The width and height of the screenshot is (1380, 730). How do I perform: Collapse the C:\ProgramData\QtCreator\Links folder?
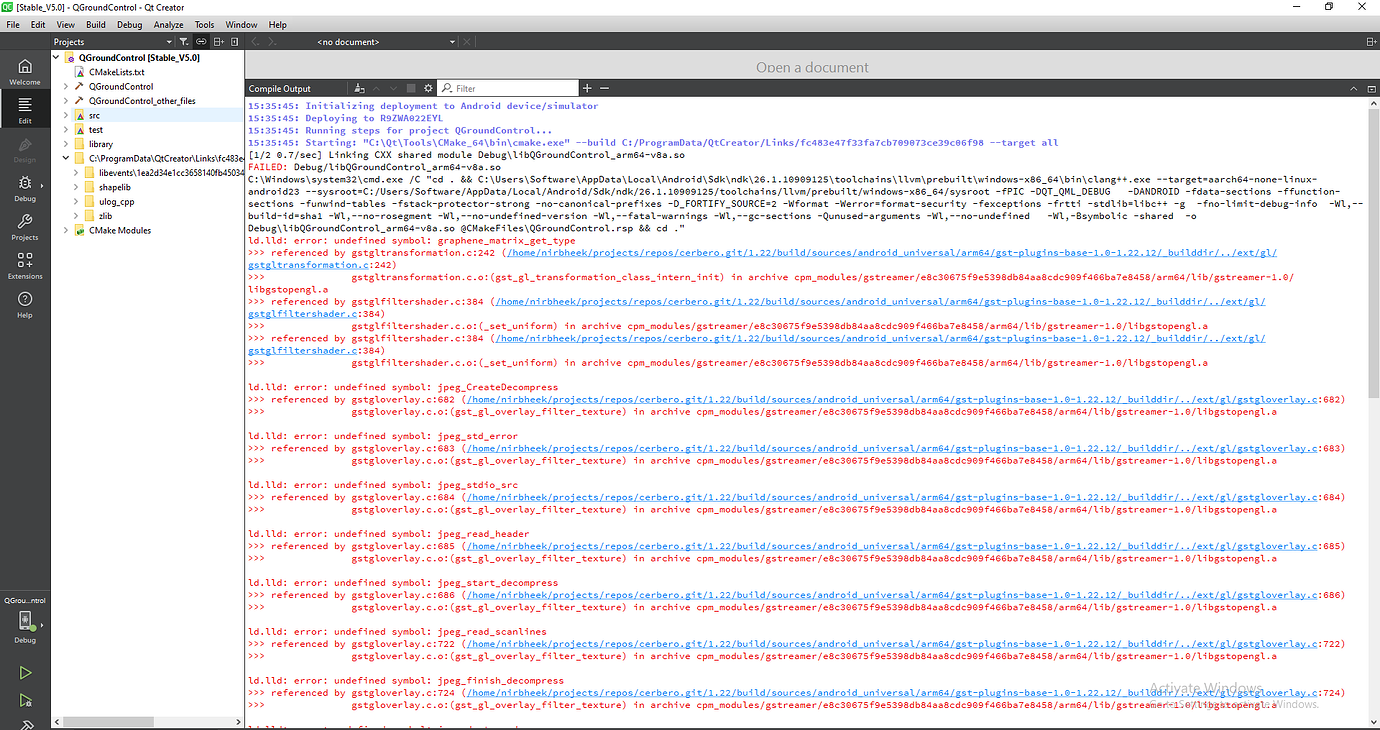(x=66, y=158)
